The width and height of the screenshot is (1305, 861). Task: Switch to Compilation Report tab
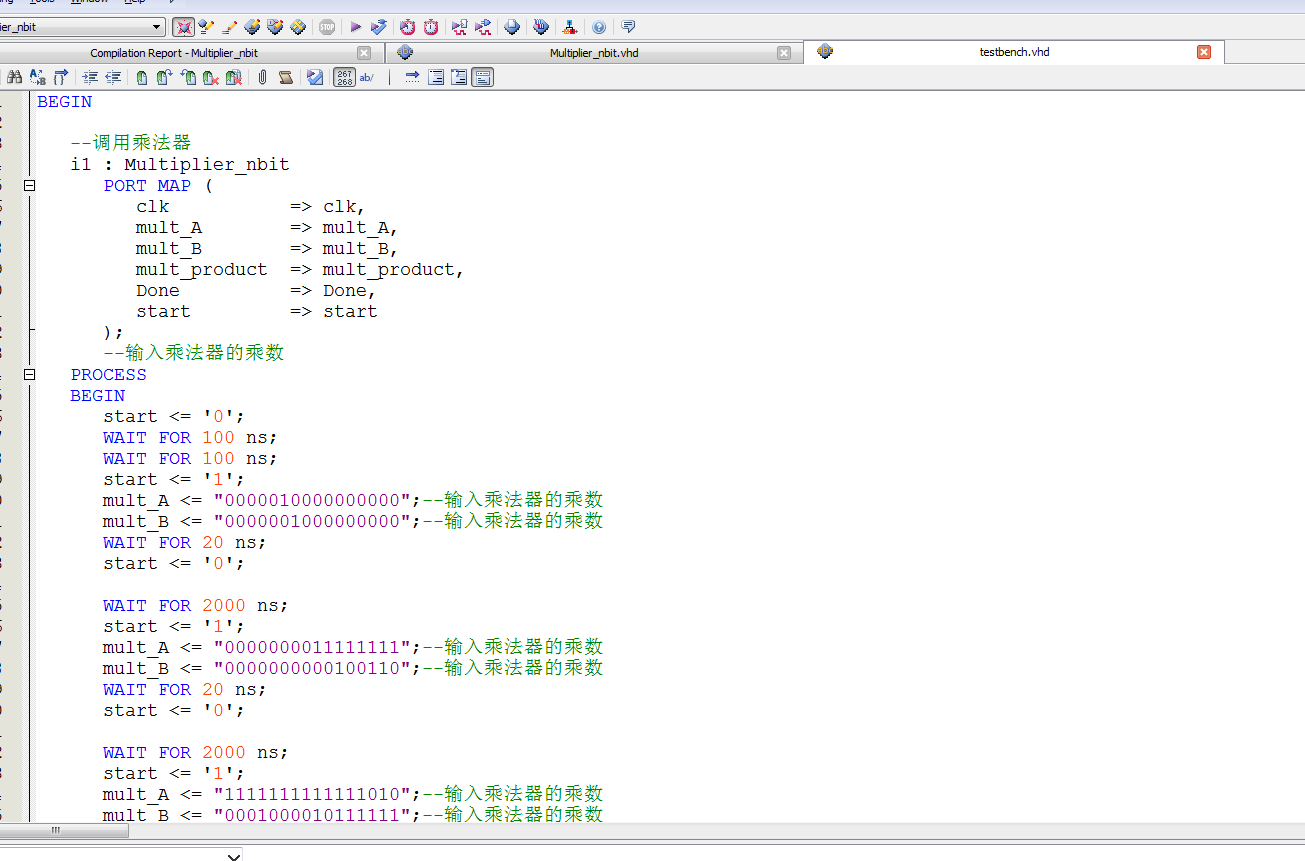[x=173, y=53]
